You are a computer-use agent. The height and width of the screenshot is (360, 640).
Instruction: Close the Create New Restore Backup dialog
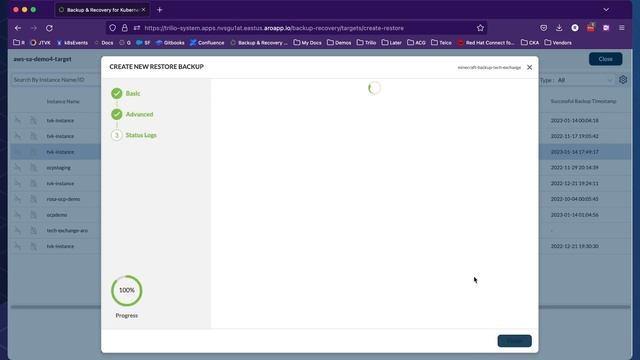(x=529, y=67)
